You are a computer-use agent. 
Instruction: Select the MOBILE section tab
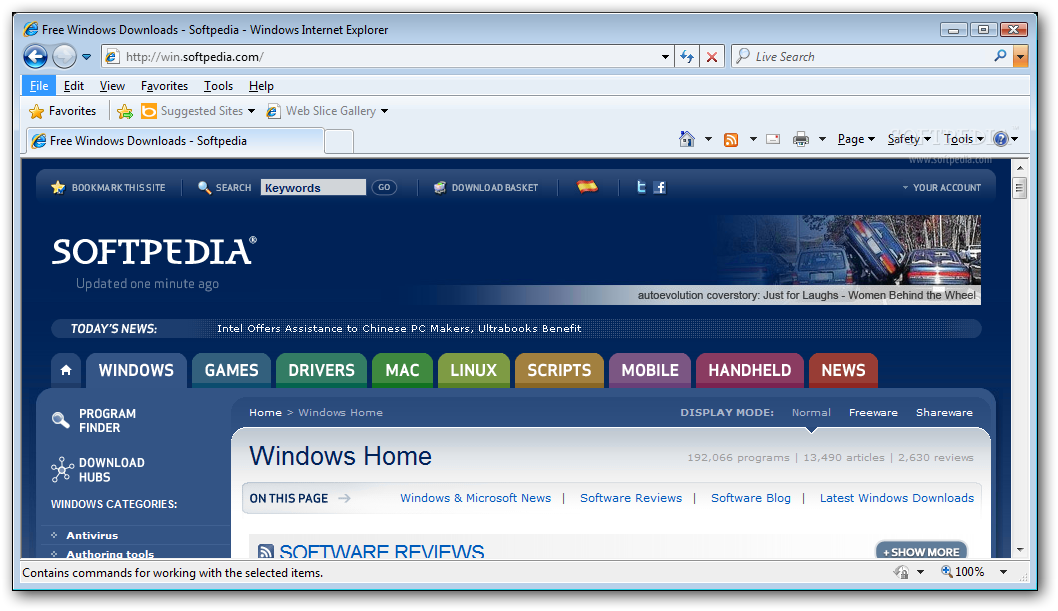[650, 370]
